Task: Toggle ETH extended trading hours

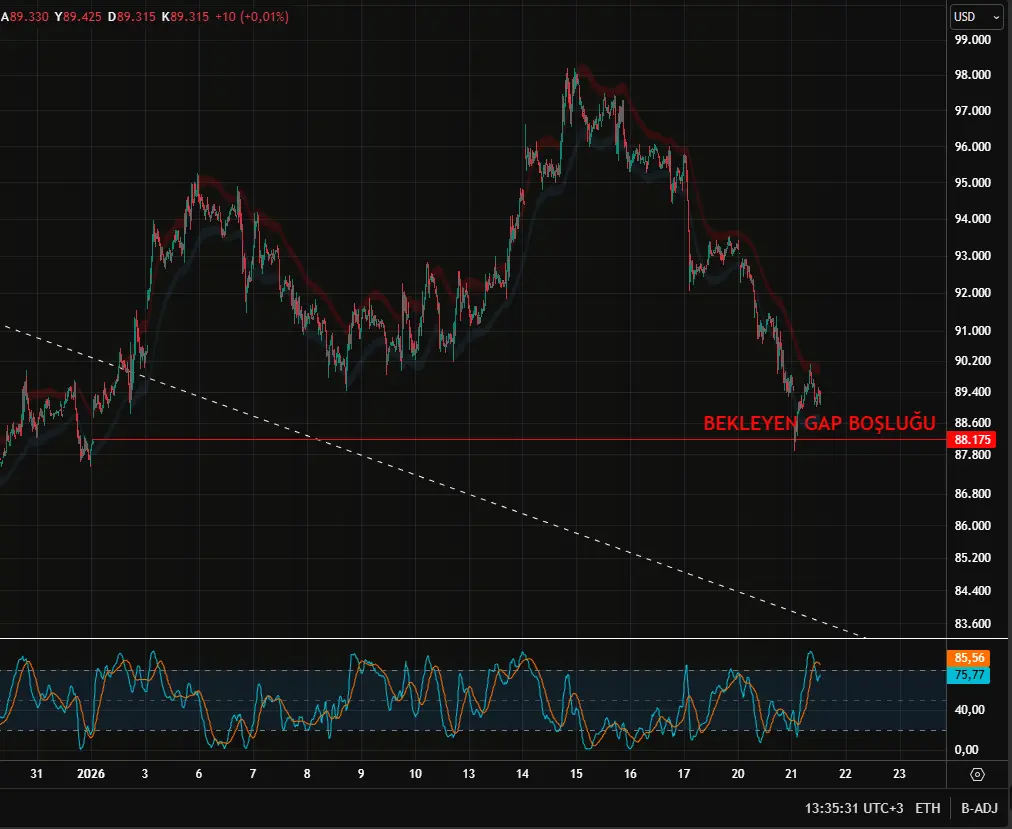Action: click(927, 808)
